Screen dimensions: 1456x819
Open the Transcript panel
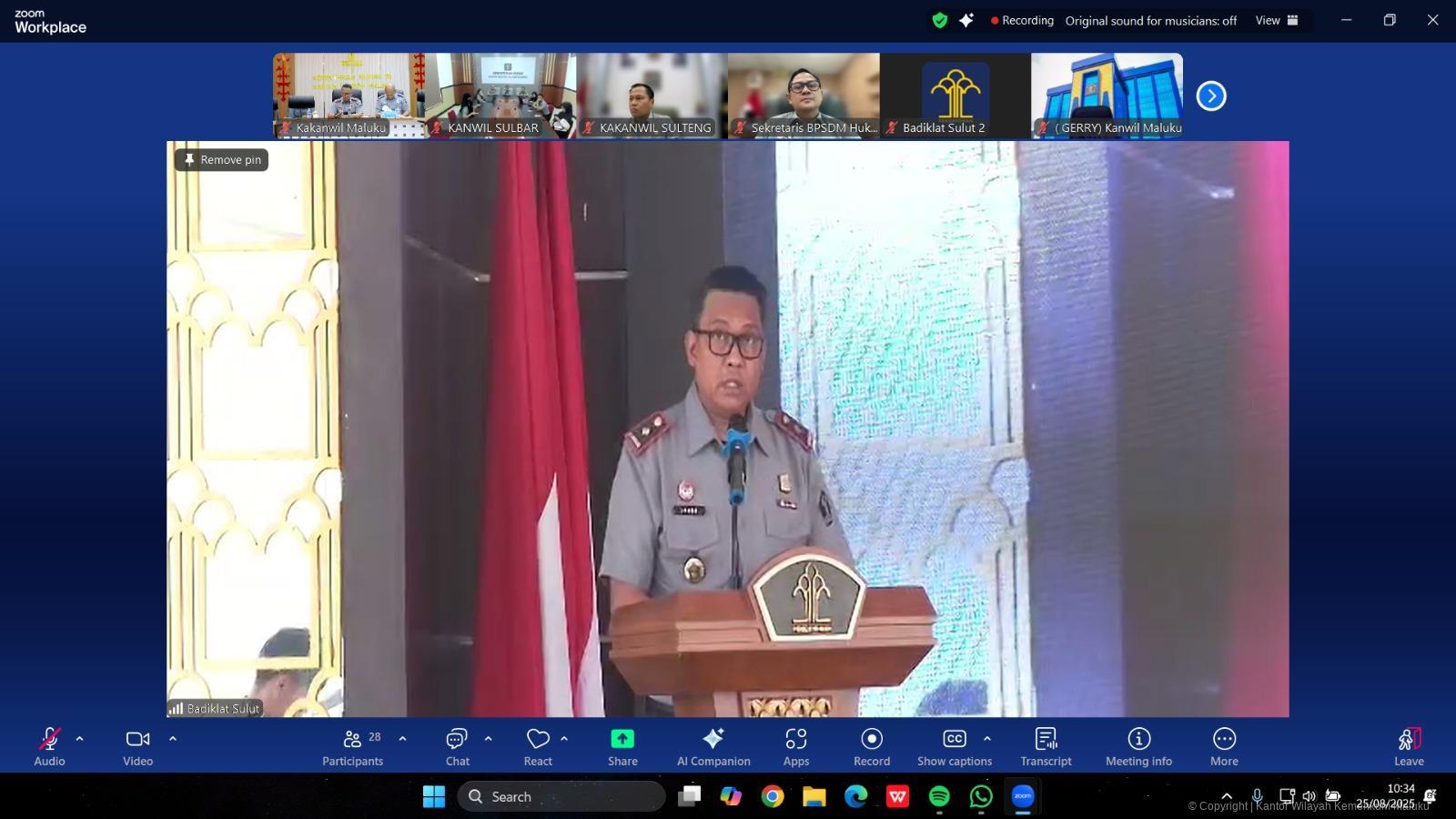(x=1046, y=746)
